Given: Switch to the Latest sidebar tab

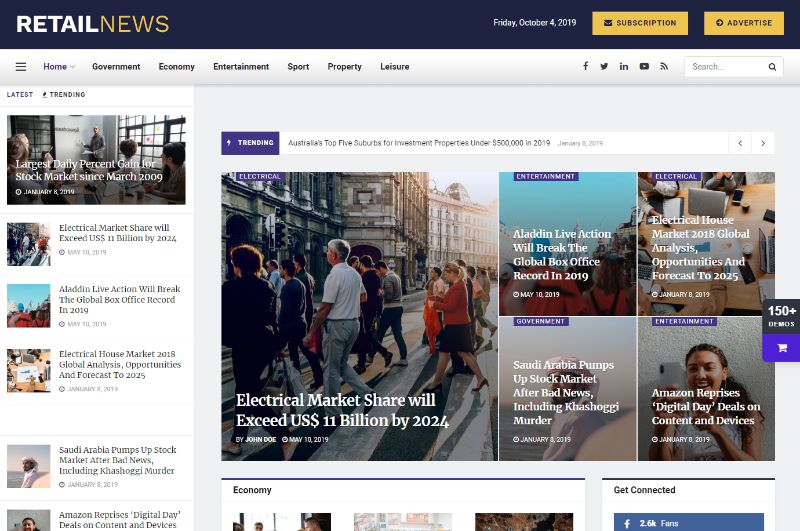Looking at the screenshot, I should point(20,94).
